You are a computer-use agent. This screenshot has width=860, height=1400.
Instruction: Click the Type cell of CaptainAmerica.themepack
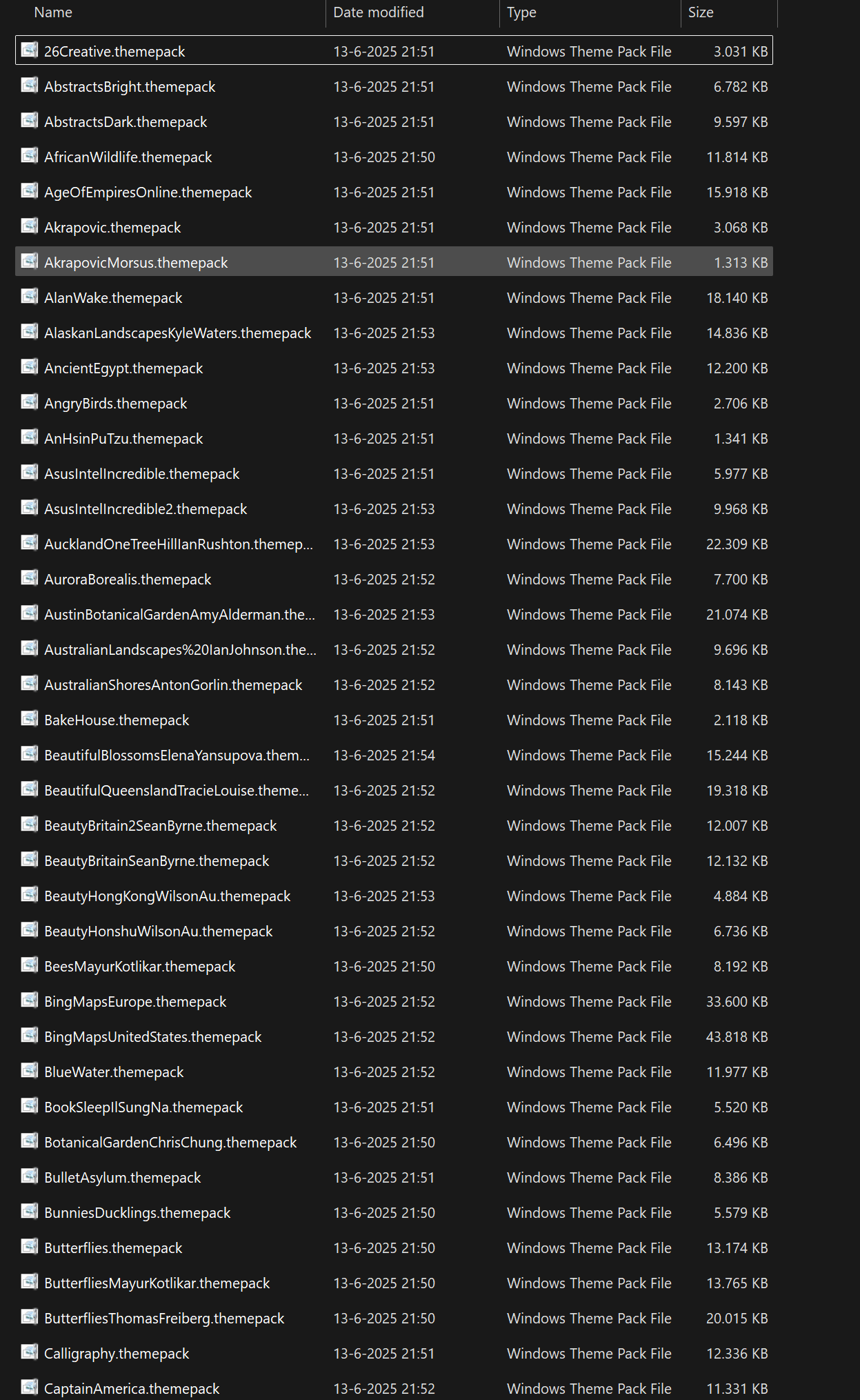(589, 1389)
